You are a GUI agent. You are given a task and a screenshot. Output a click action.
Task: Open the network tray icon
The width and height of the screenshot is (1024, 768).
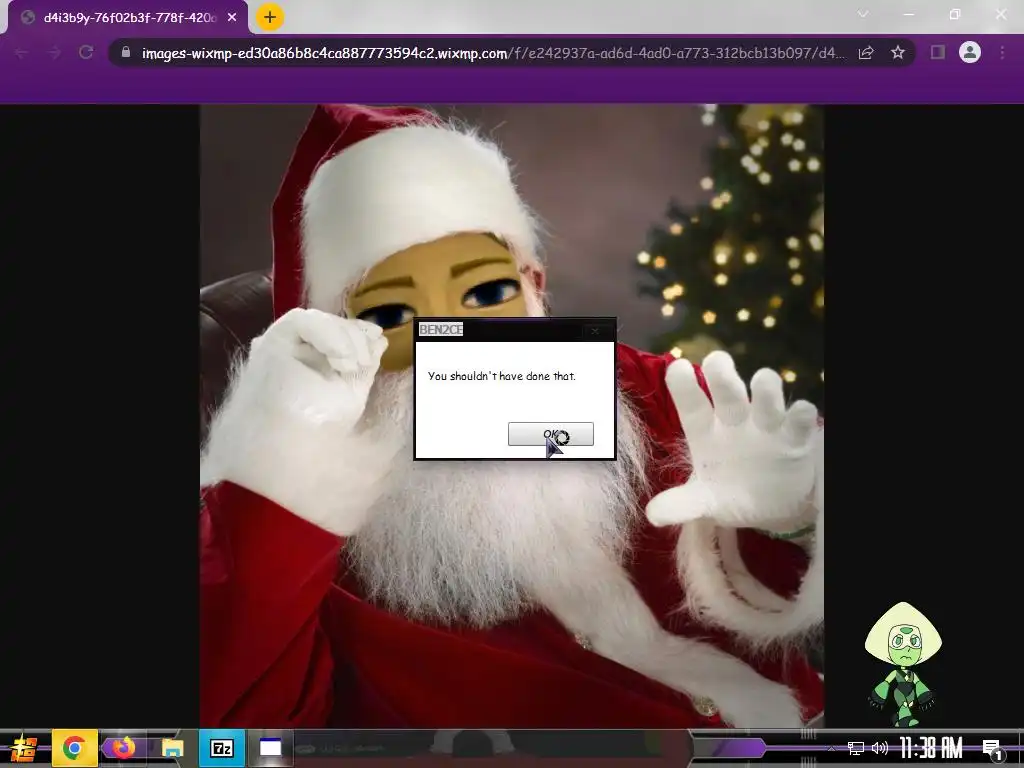(856, 748)
